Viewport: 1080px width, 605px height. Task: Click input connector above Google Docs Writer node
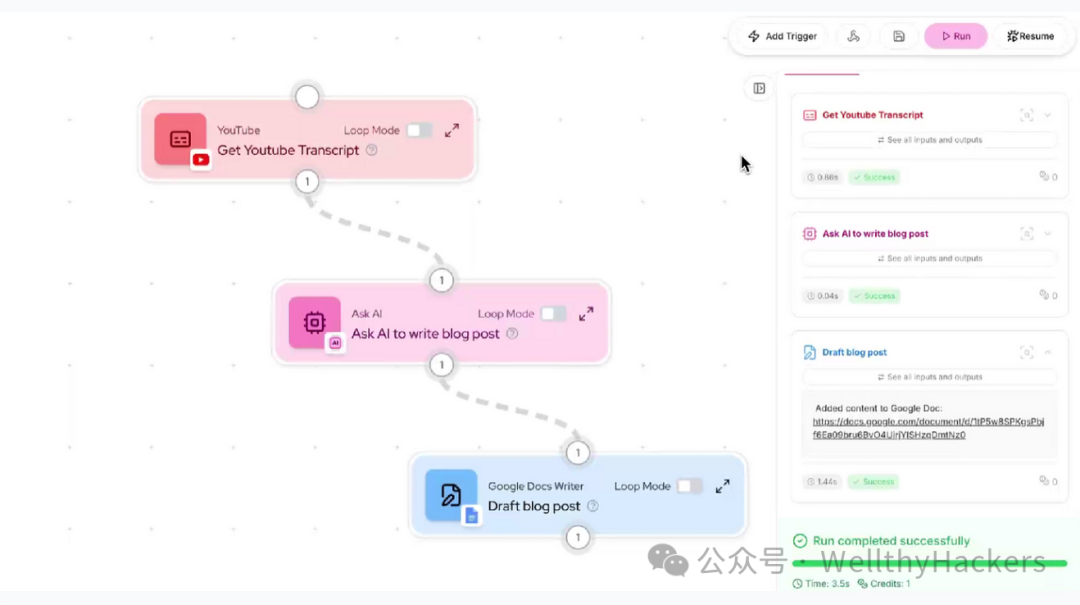[x=578, y=453]
